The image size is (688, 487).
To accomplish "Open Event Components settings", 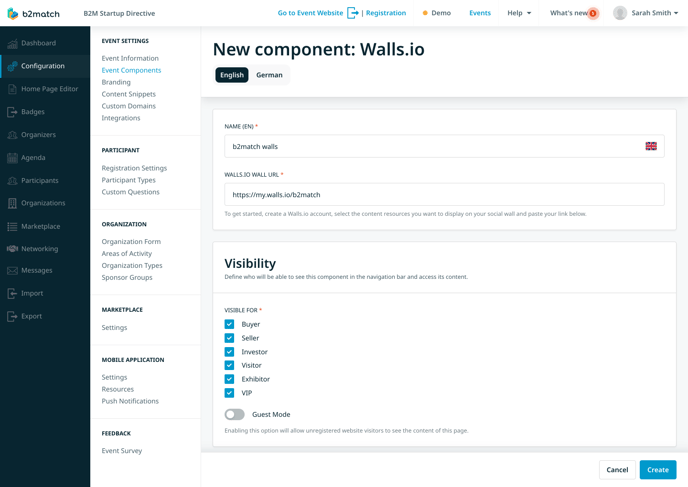I will 131,70.
